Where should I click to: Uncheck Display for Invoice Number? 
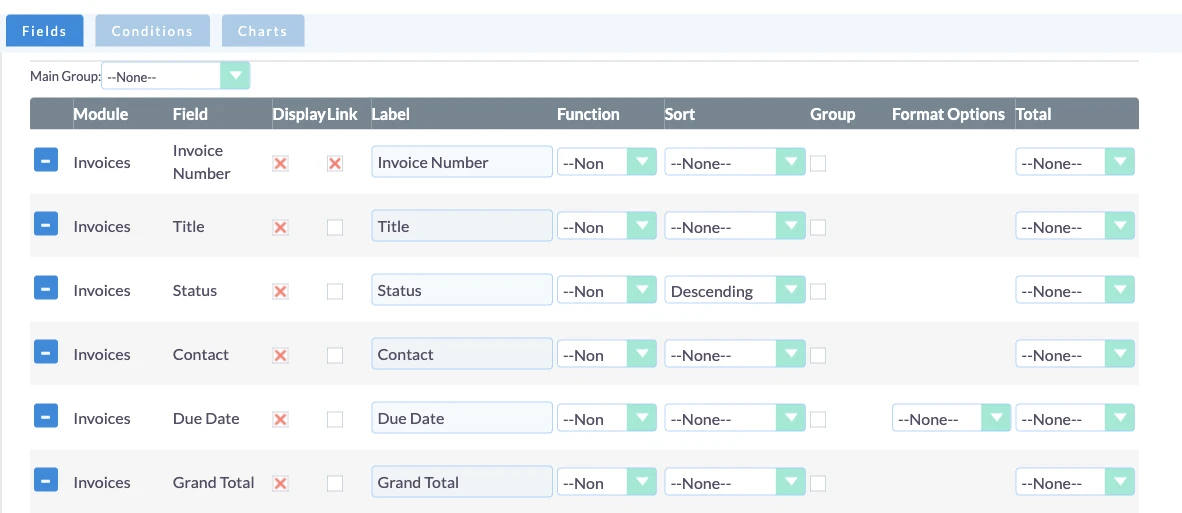point(281,163)
